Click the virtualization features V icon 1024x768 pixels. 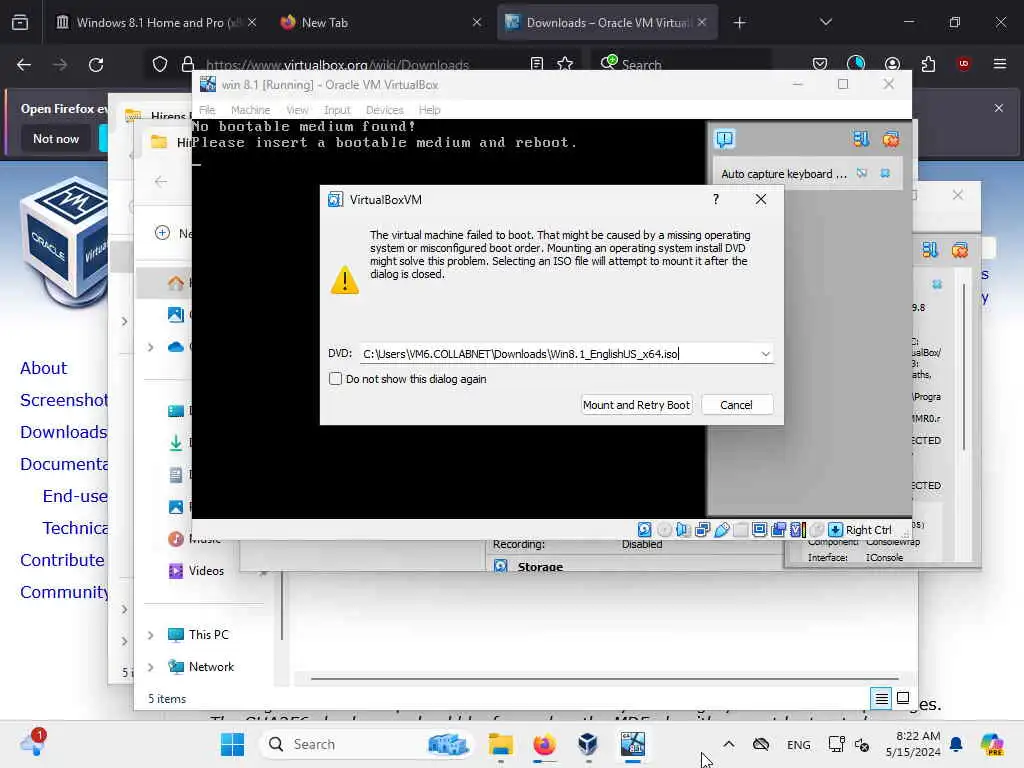(797, 530)
